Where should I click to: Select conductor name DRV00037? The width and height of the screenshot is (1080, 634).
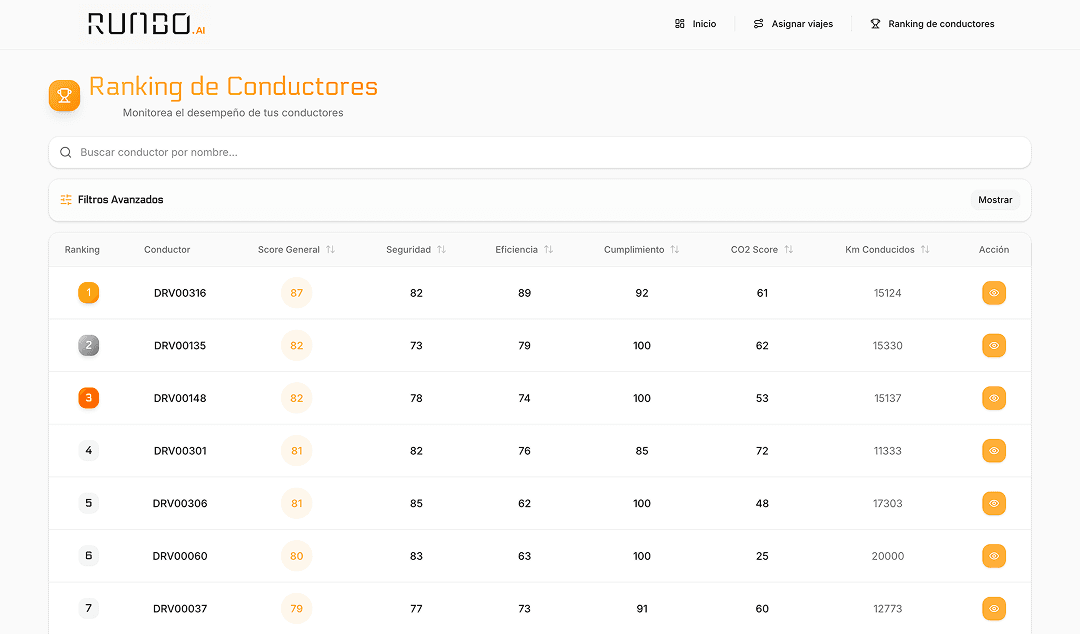180,609
